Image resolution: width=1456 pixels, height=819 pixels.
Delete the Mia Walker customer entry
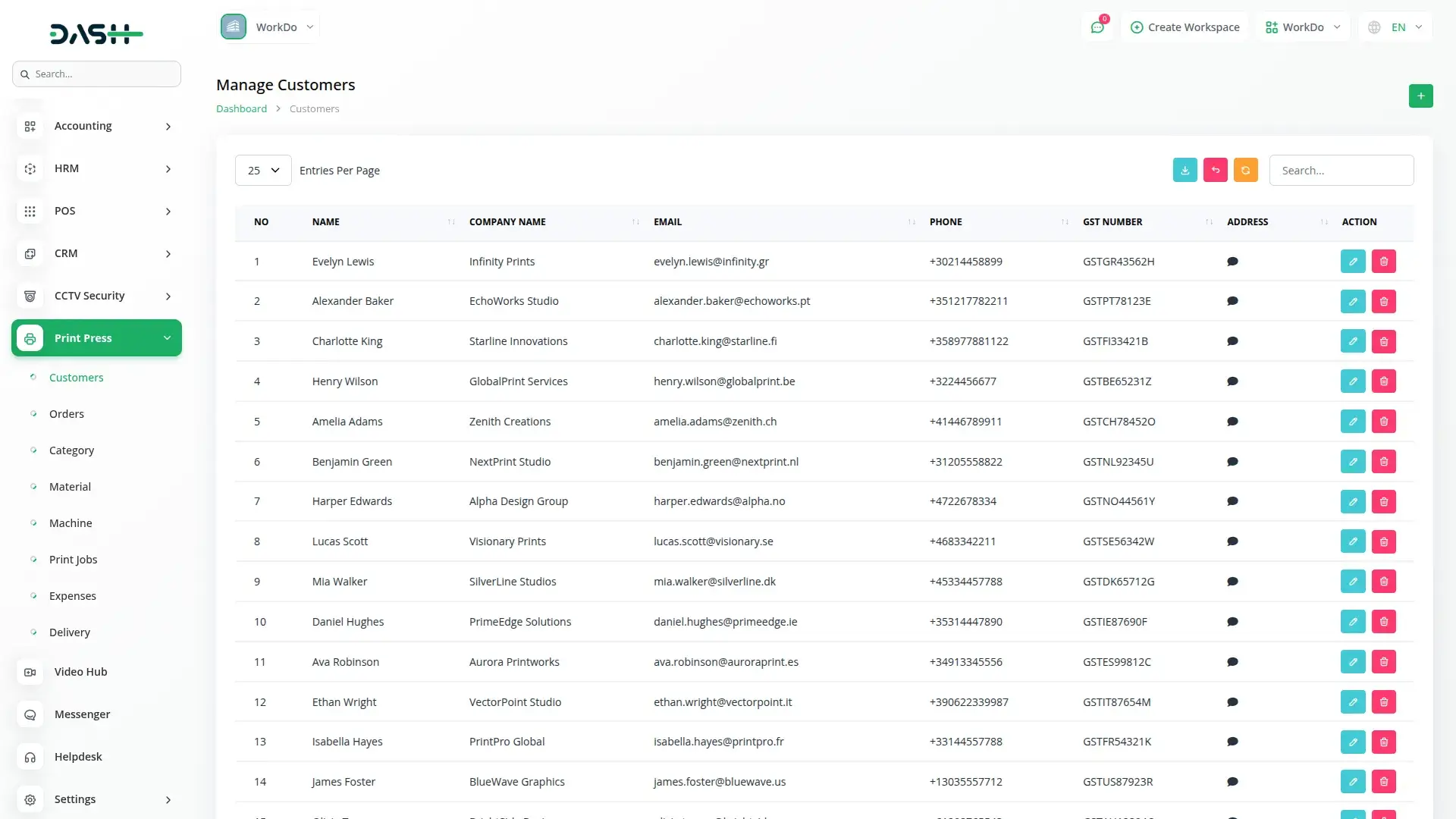click(1383, 582)
